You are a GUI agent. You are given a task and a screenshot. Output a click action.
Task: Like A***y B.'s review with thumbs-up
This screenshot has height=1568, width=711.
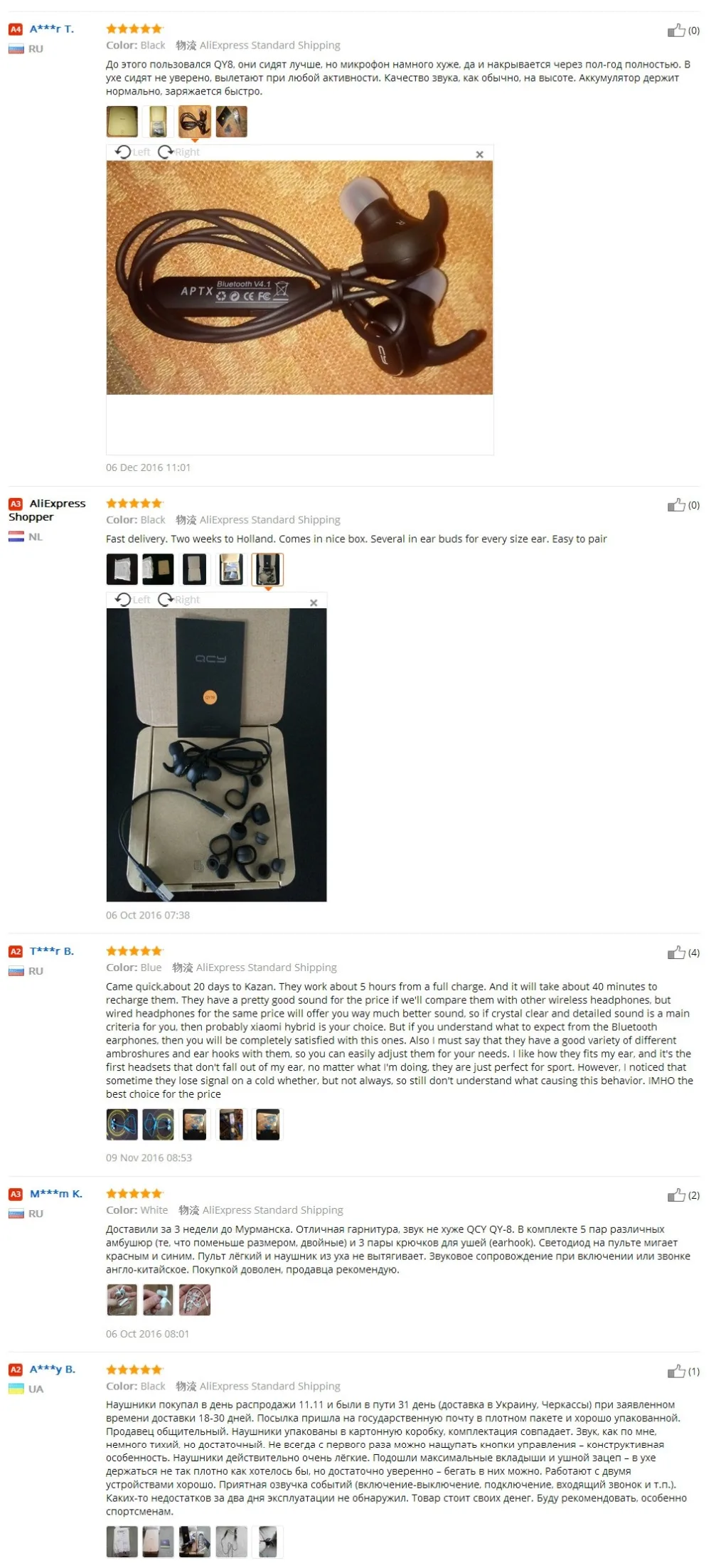tap(675, 1371)
